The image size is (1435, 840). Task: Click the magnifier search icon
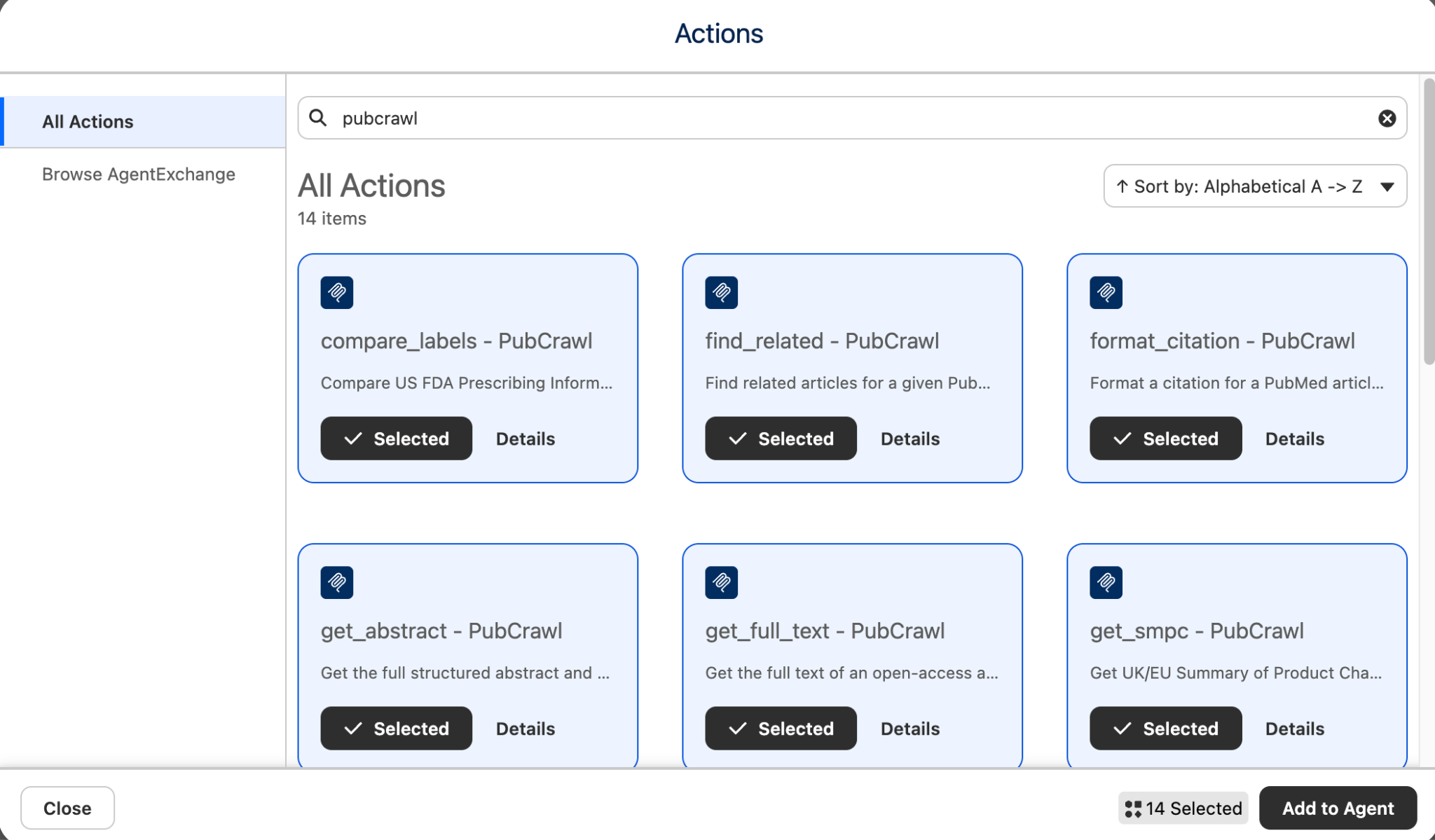[x=318, y=118]
